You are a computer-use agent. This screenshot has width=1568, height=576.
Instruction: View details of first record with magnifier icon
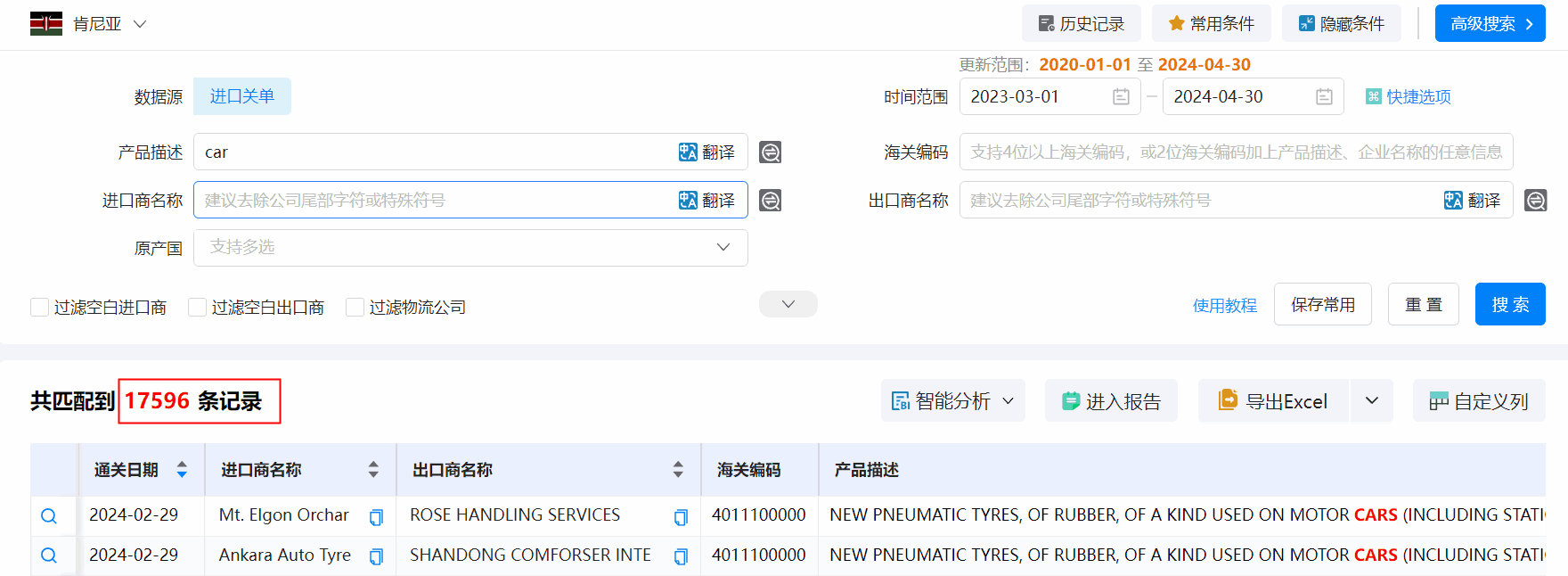pyautogui.click(x=49, y=516)
